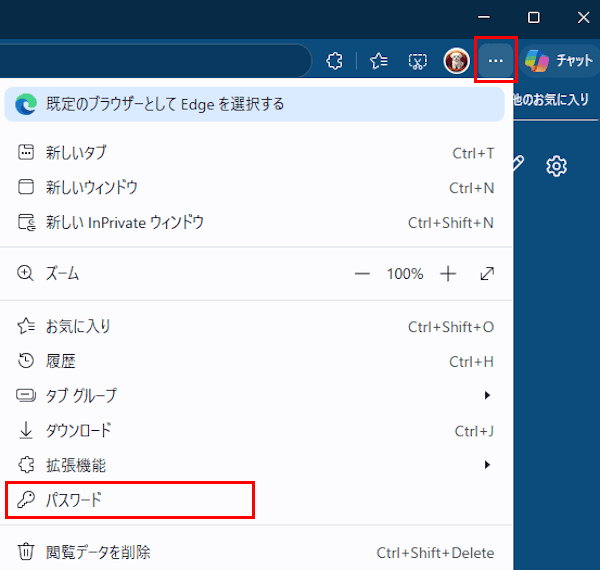Open the Extensions puzzle icon in toolbar
This screenshot has width=600, height=570.
coord(334,61)
